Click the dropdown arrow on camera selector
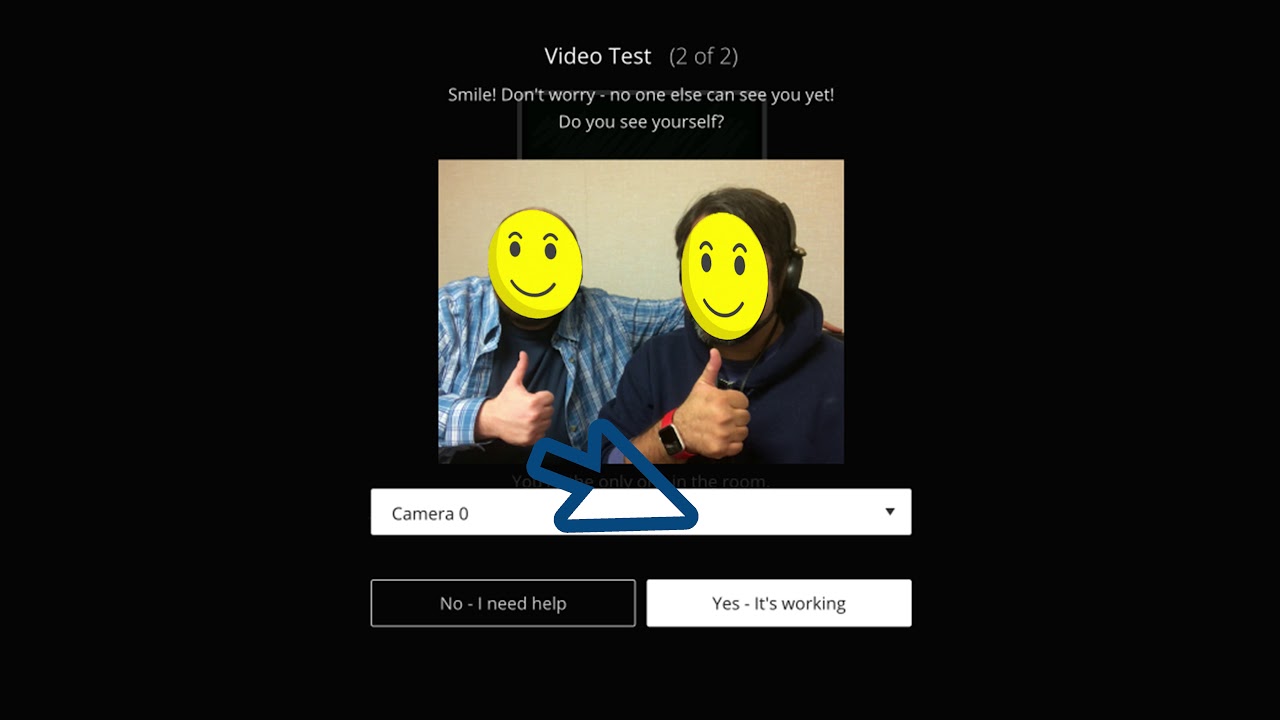 click(890, 512)
